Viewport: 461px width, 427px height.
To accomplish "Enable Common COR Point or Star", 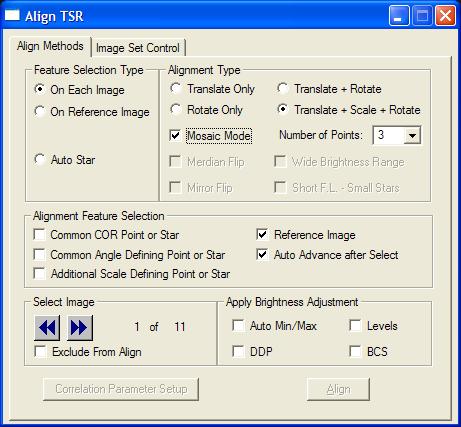I will 40,235.
